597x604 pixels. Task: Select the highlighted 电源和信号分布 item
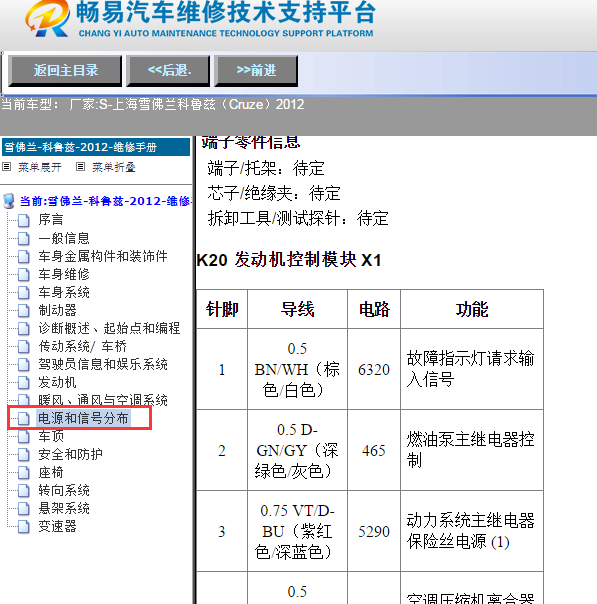coord(83,418)
